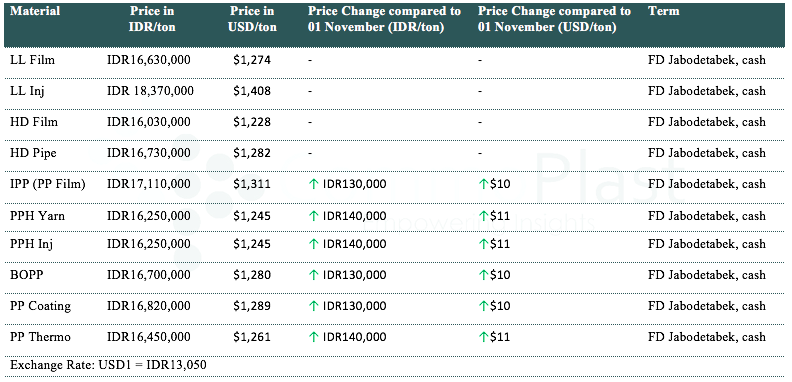
Task: Click green up arrow beside IDR130,000 in IPP (PP Film) row
Action: (314, 184)
